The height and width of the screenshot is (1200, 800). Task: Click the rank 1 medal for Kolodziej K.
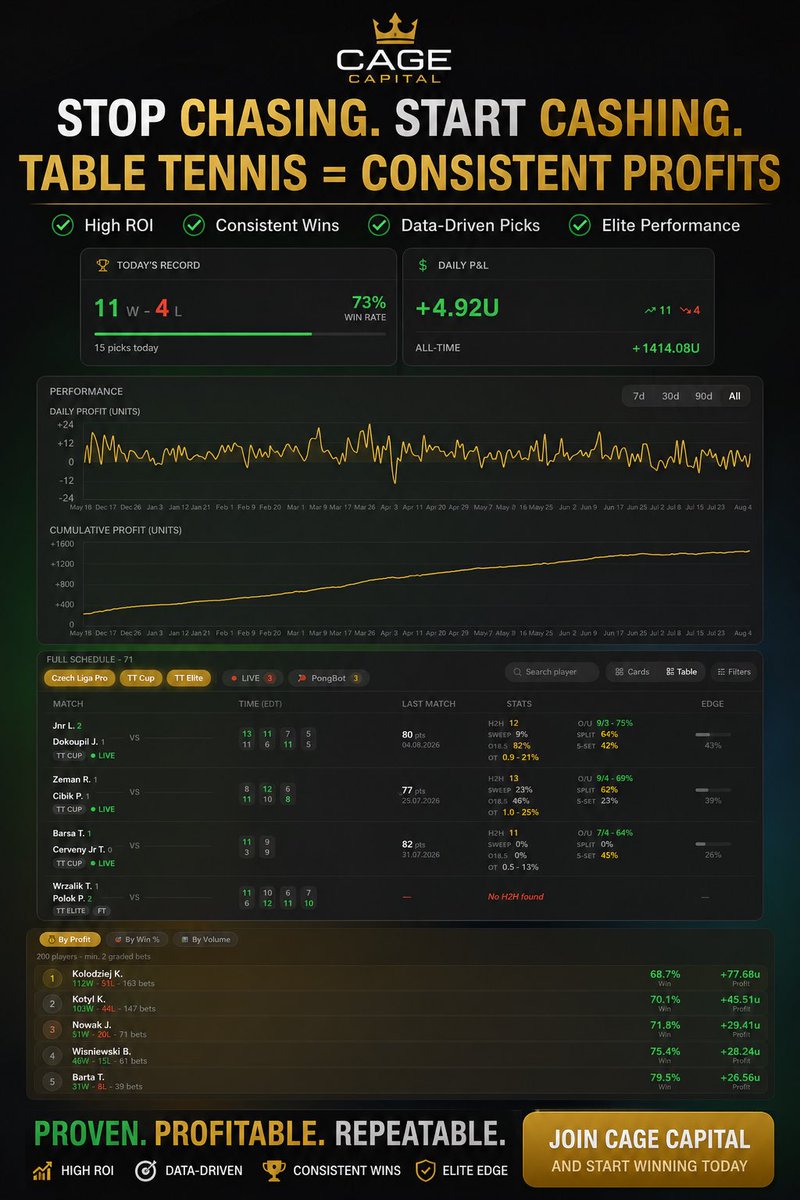click(x=51, y=978)
